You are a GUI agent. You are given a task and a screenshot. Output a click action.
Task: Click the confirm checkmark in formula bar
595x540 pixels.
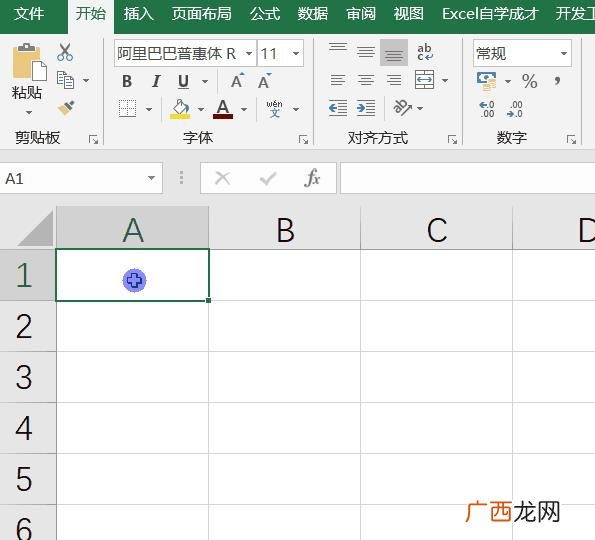coord(268,178)
